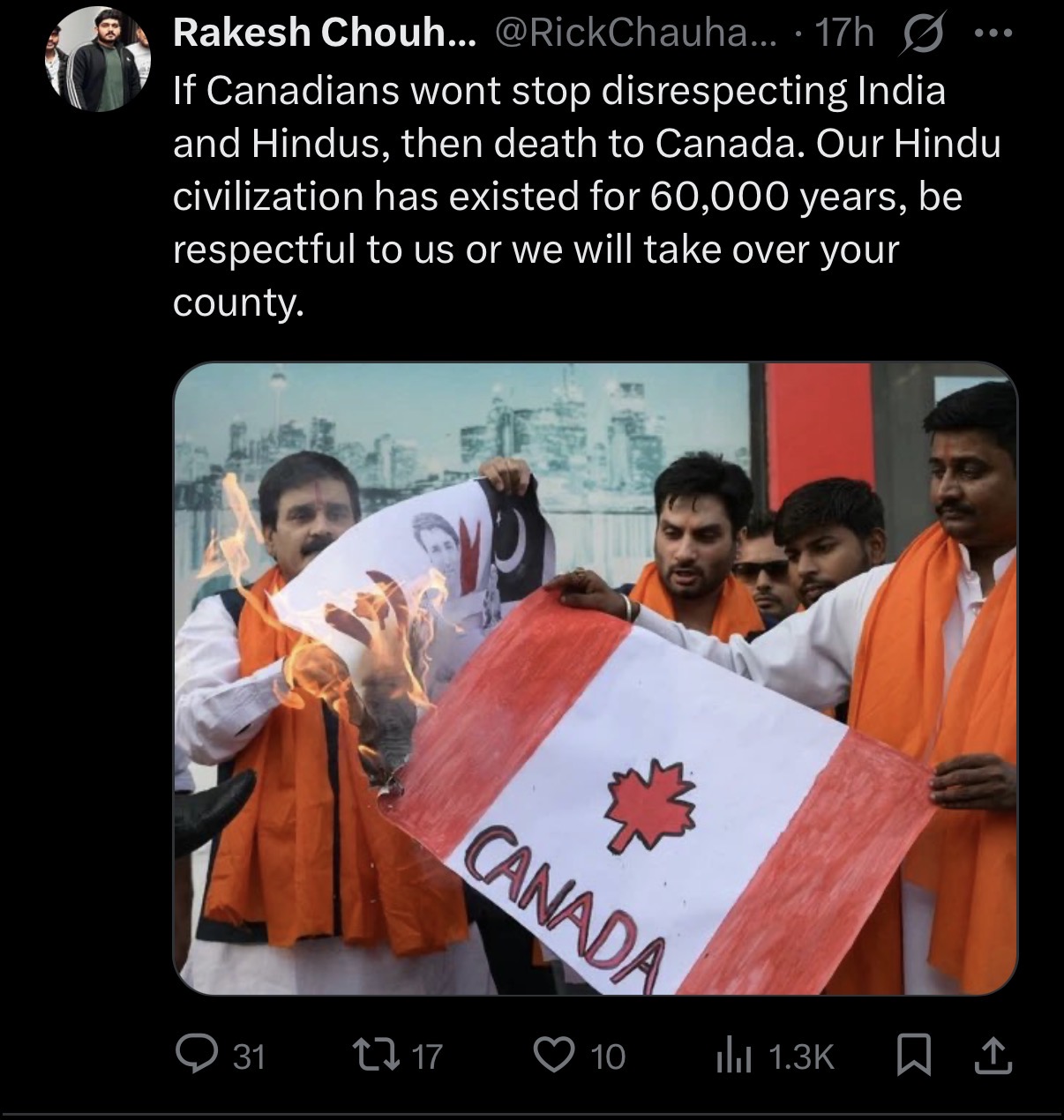The height and width of the screenshot is (1120, 1064).
Task: Click the like count 10
Action: (x=607, y=1056)
